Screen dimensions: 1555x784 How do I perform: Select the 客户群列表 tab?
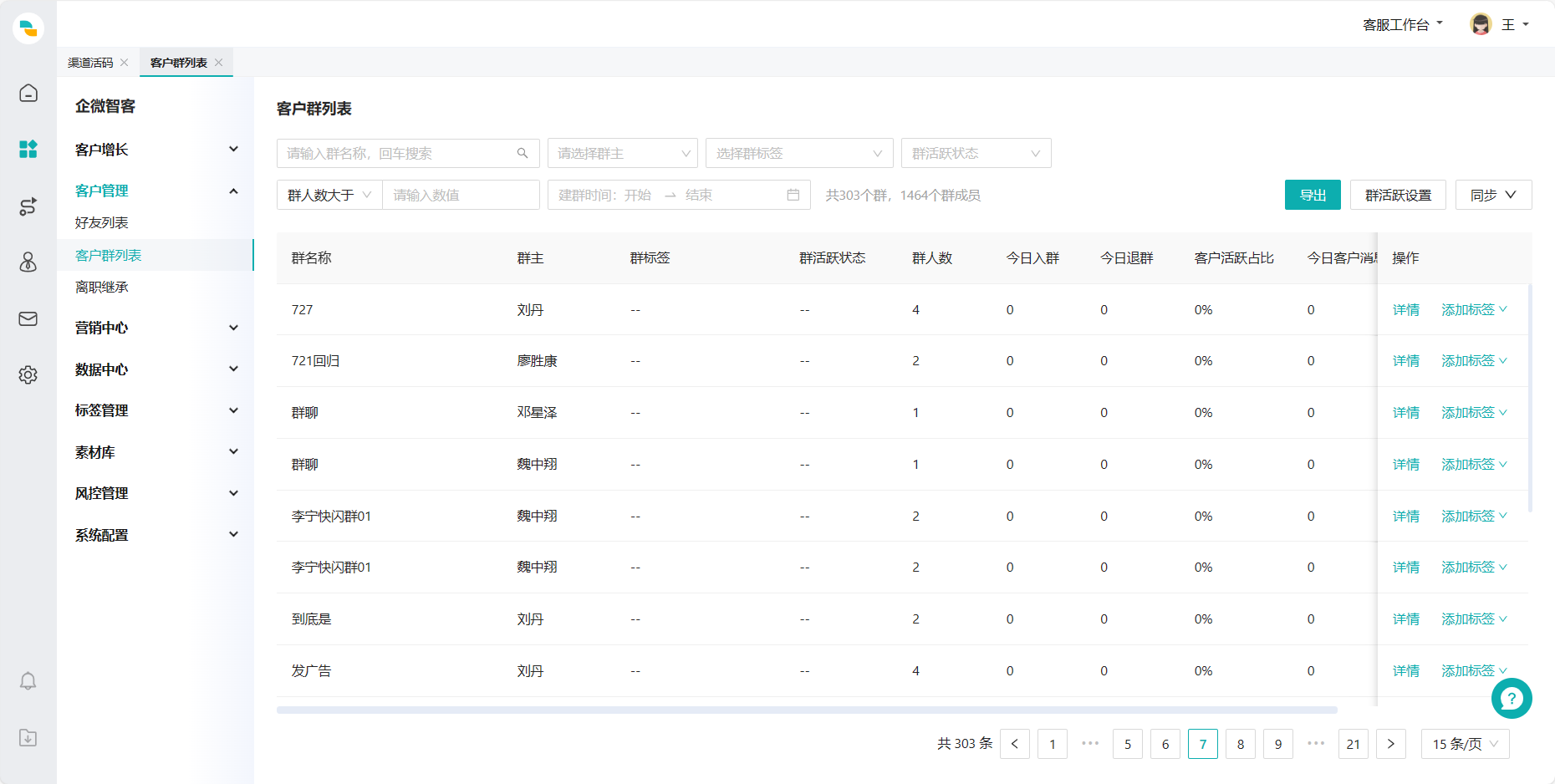point(179,63)
